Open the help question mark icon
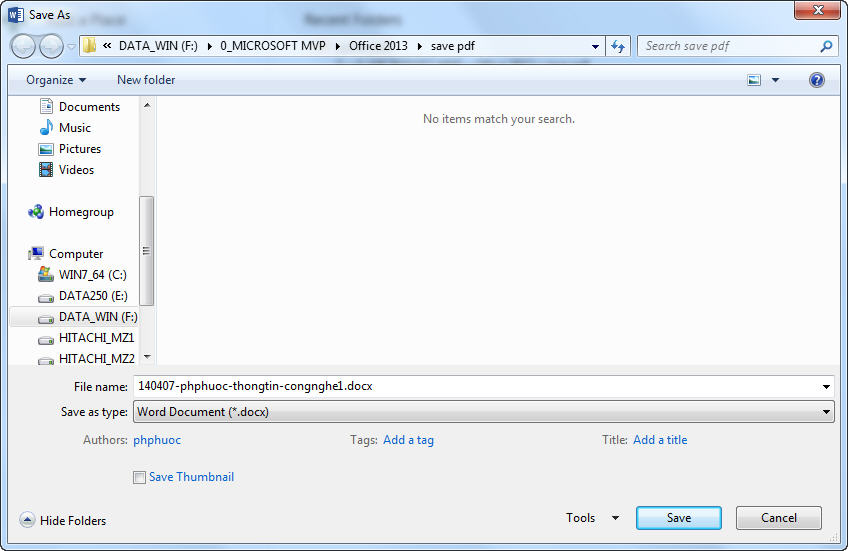The width and height of the screenshot is (848, 551). (817, 80)
